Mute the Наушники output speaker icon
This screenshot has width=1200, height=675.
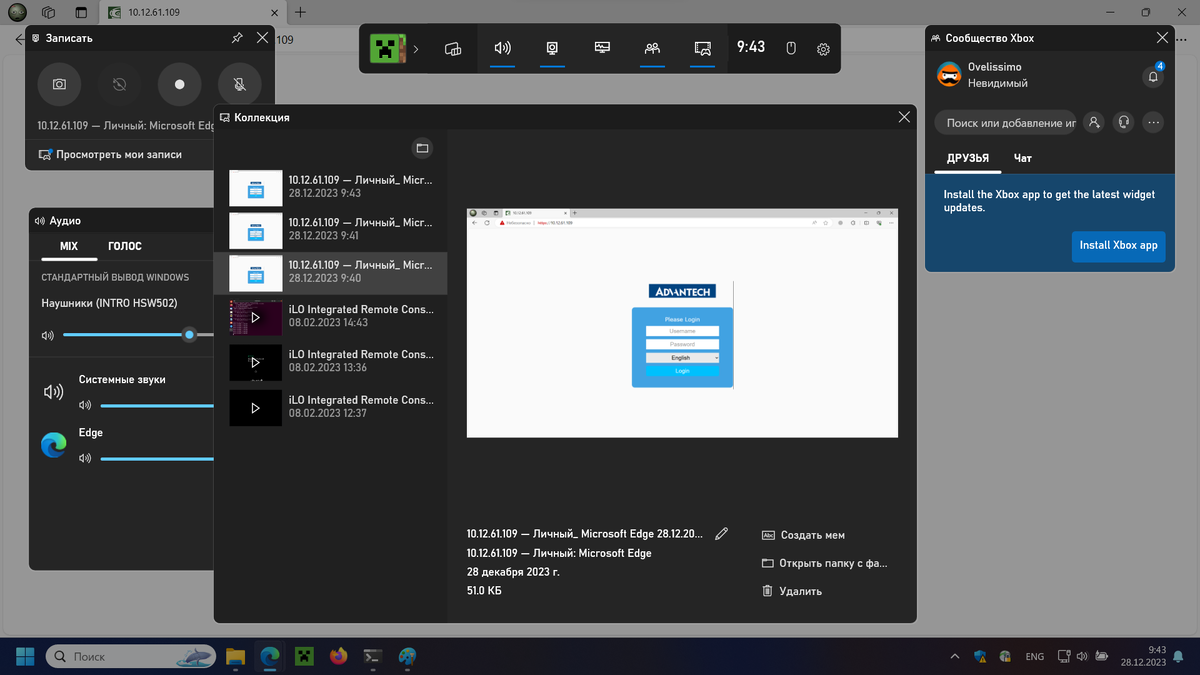click(47, 335)
